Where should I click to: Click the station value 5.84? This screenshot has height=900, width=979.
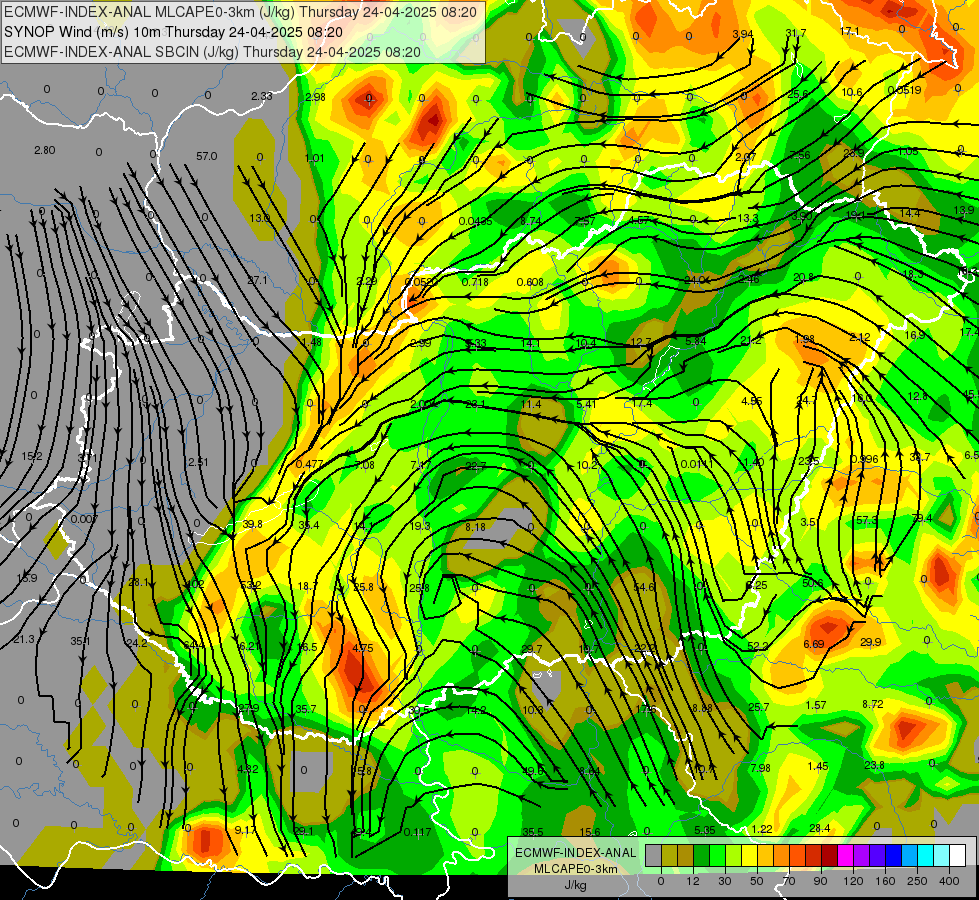click(696, 340)
